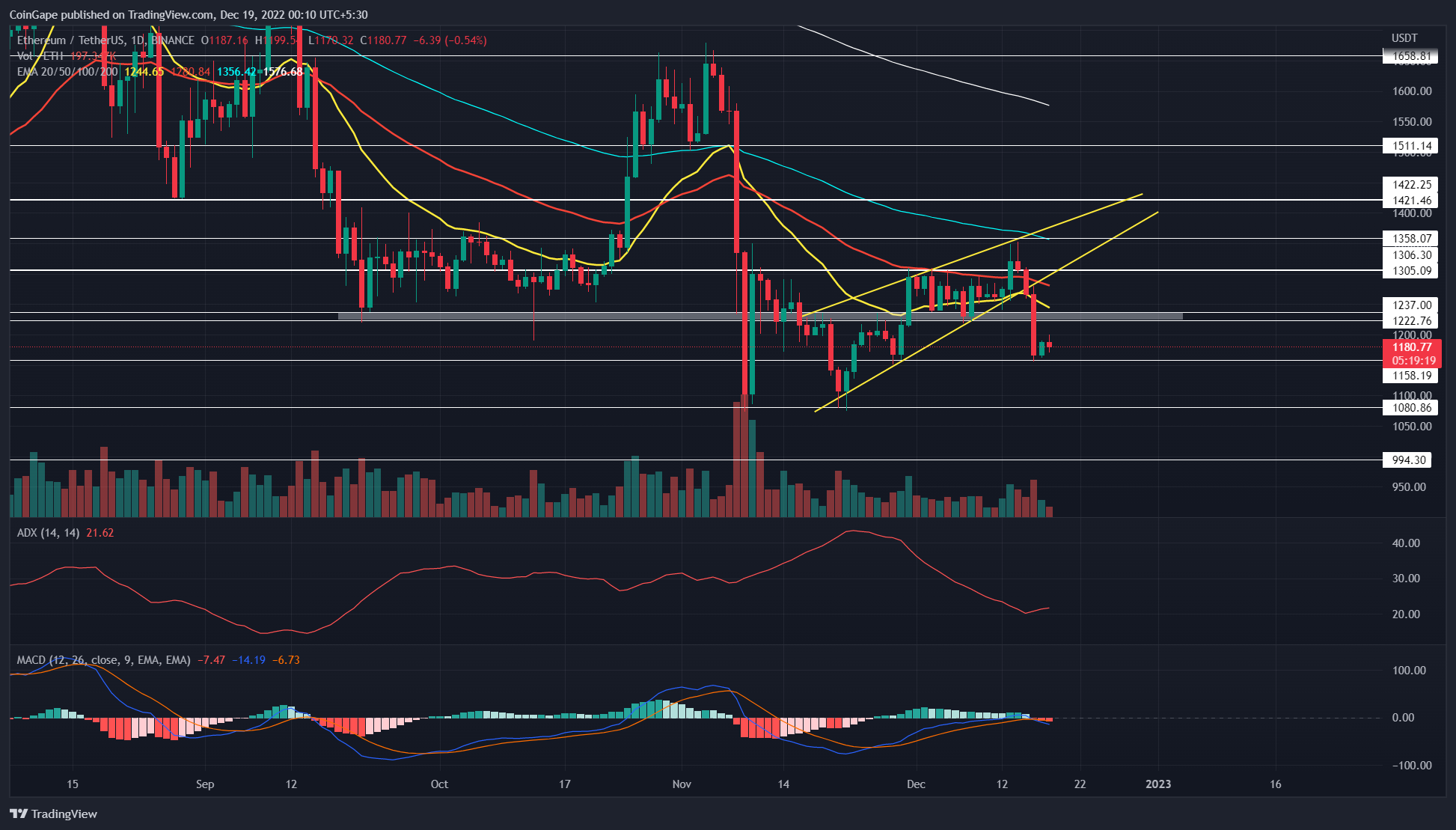This screenshot has width=1456, height=830.
Task: Click the 16 date label on time axis
Action: tap(1276, 784)
